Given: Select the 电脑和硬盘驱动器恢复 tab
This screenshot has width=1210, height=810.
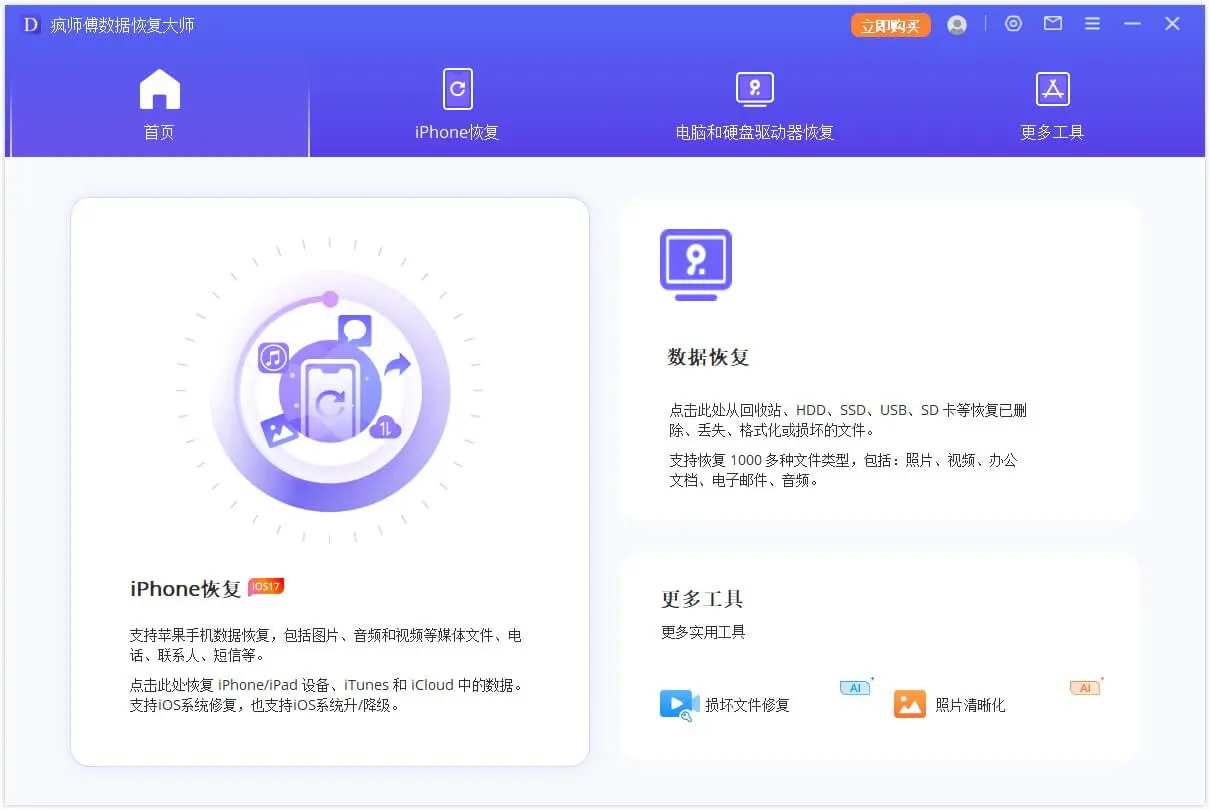Looking at the screenshot, I should 754,105.
